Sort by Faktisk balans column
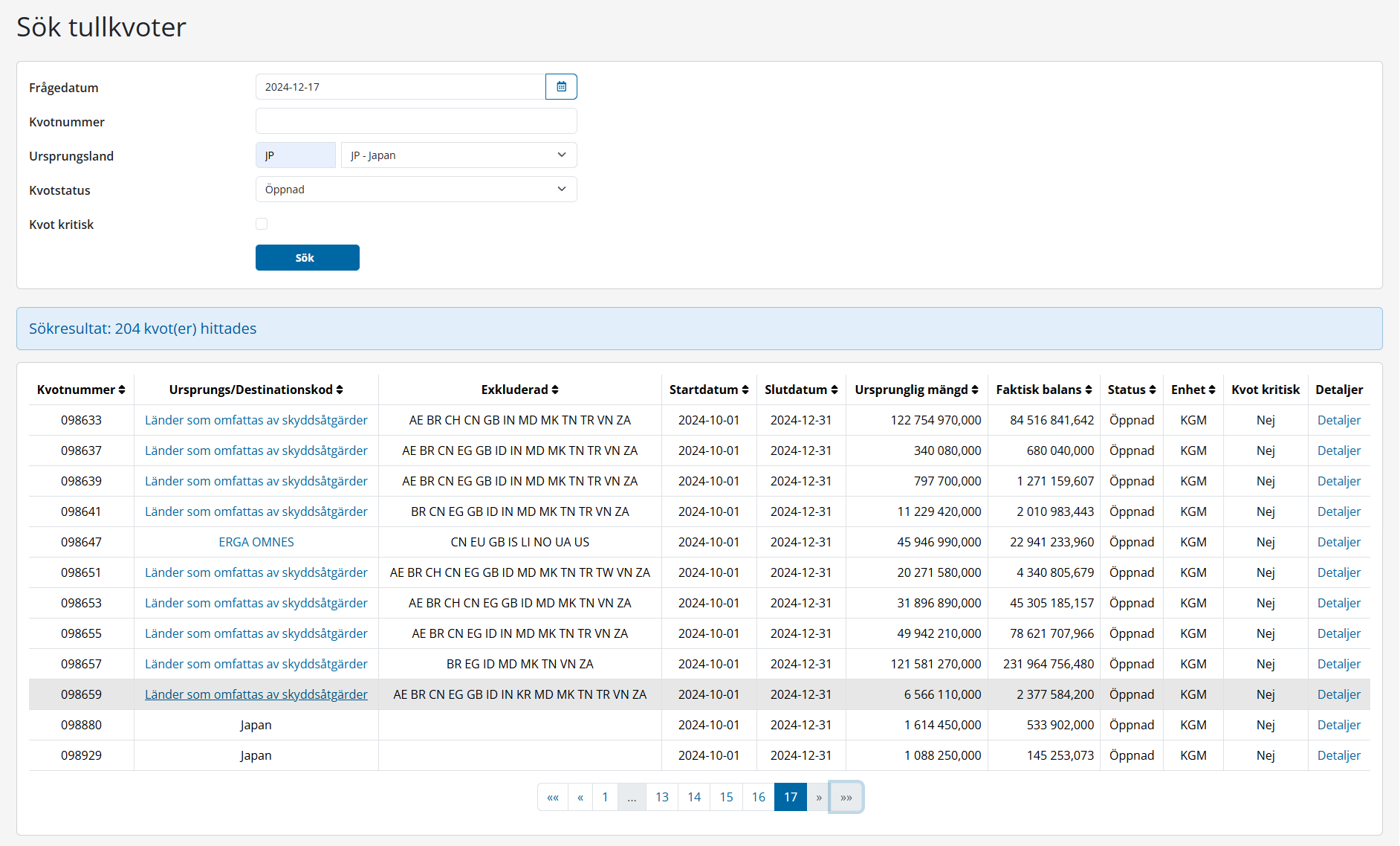The image size is (1400, 846). click(x=1043, y=390)
